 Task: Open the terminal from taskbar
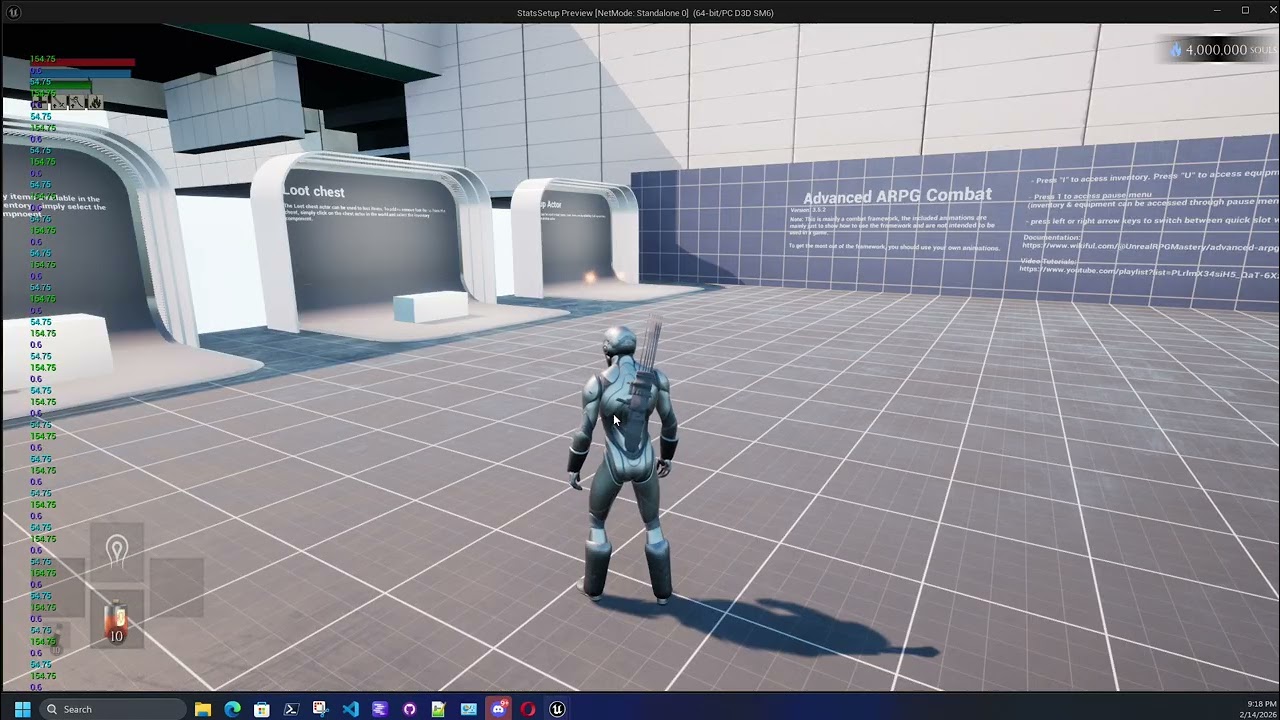click(291, 709)
